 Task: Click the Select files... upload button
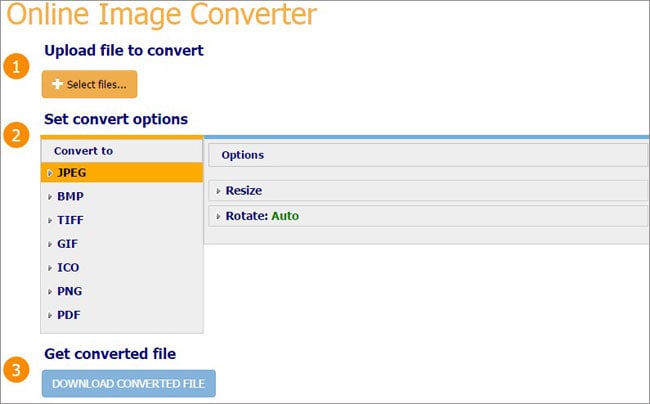[x=90, y=84]
